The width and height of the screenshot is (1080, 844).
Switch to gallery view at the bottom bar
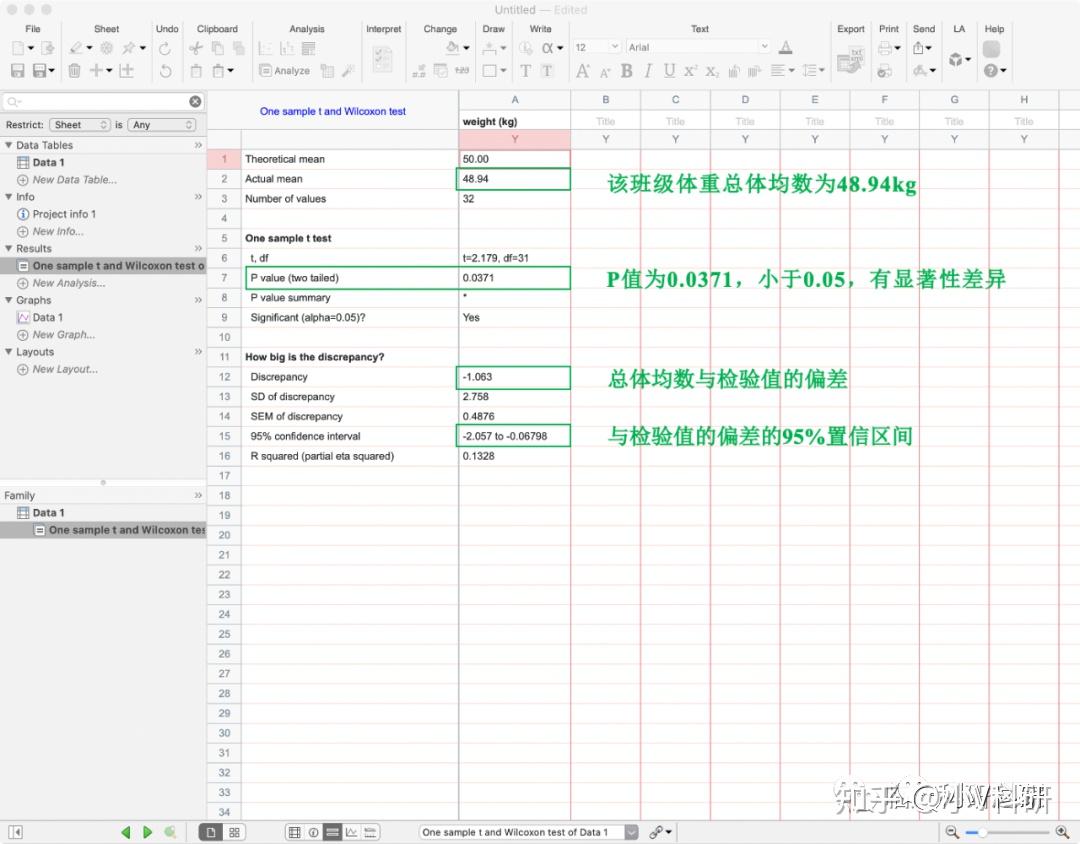pyautogui.click(x=235, y=831)
